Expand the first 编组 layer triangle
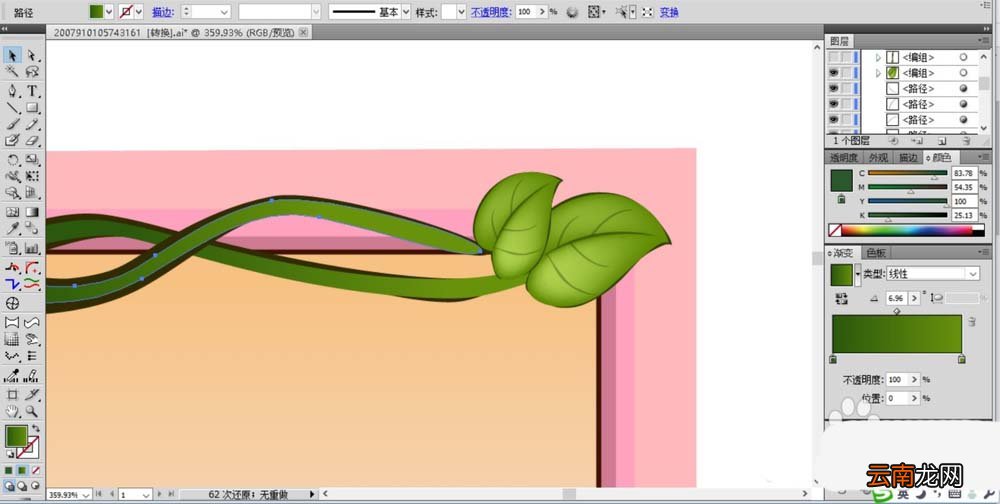 (878, 57)
